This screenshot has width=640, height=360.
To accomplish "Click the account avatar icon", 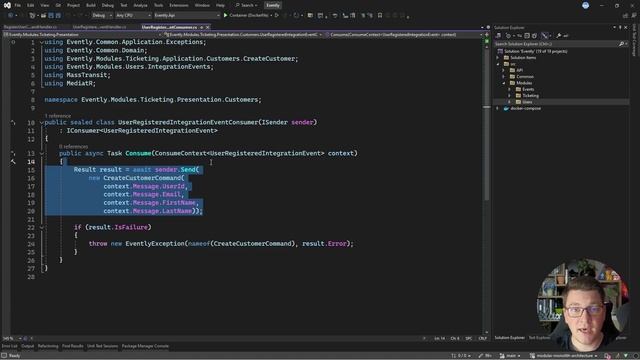I will (x=585, y=5).
